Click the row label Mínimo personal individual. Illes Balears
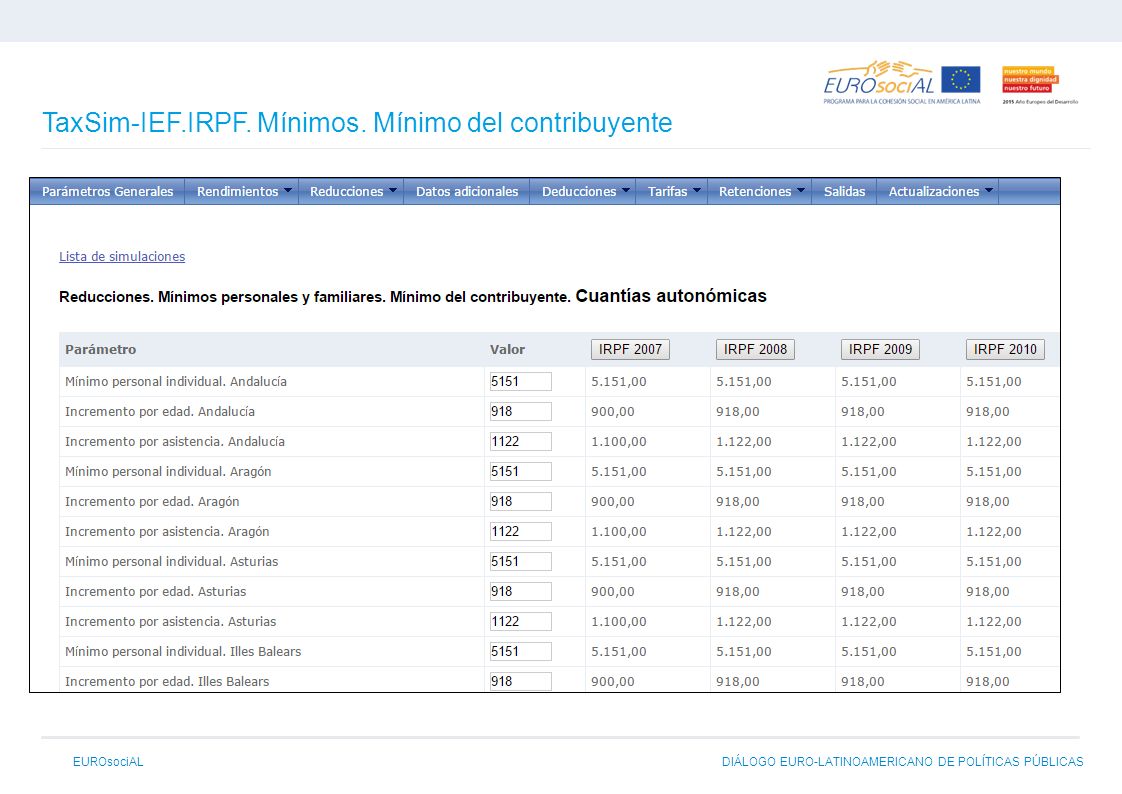The height and width of the screenshot is (794, 1122). coord(183,652)
